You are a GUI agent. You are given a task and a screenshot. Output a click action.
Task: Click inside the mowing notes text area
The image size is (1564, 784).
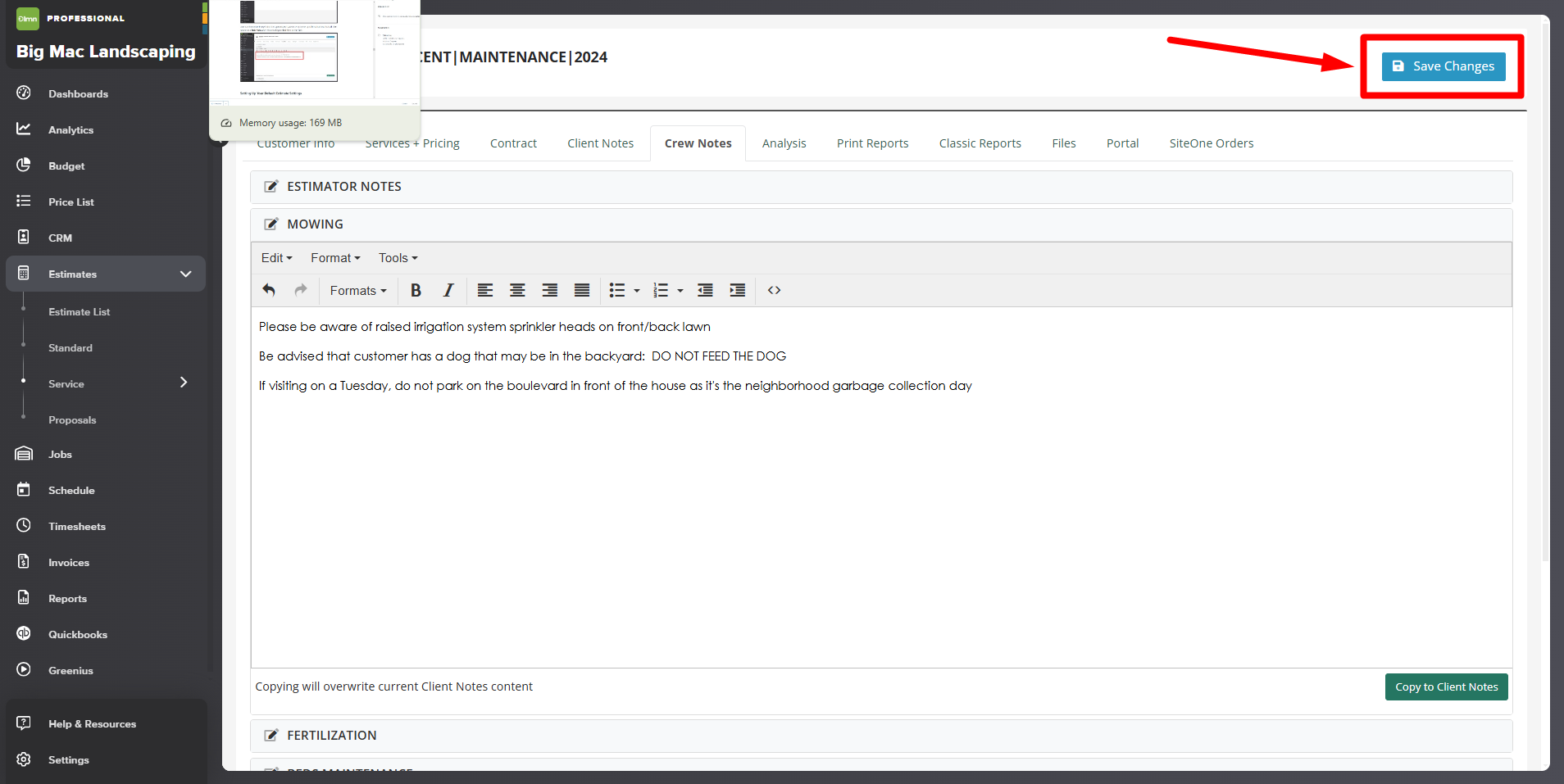click(881, 487)
